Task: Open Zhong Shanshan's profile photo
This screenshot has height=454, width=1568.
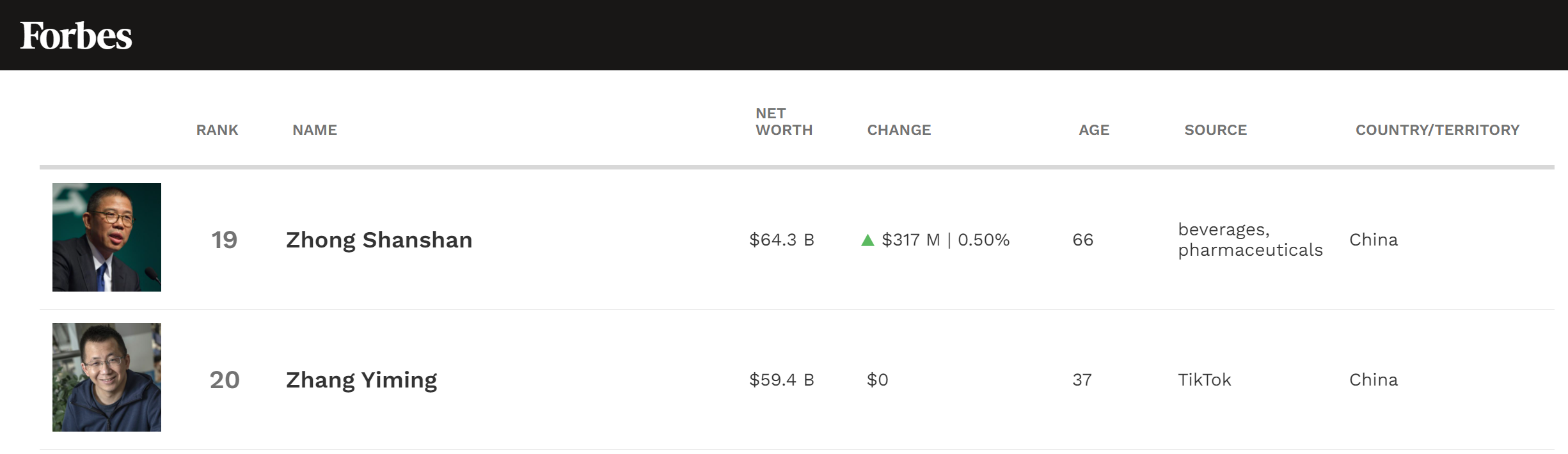Action: (107, 237)
